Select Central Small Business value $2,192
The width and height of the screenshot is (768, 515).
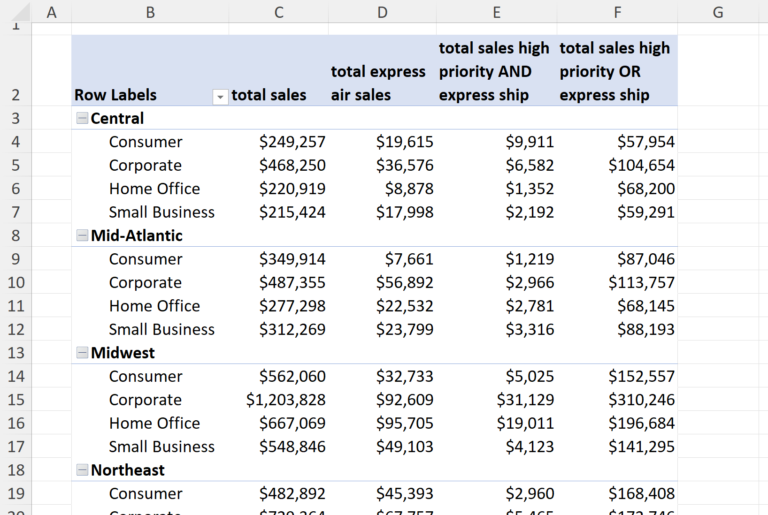[x=530, y=212]
